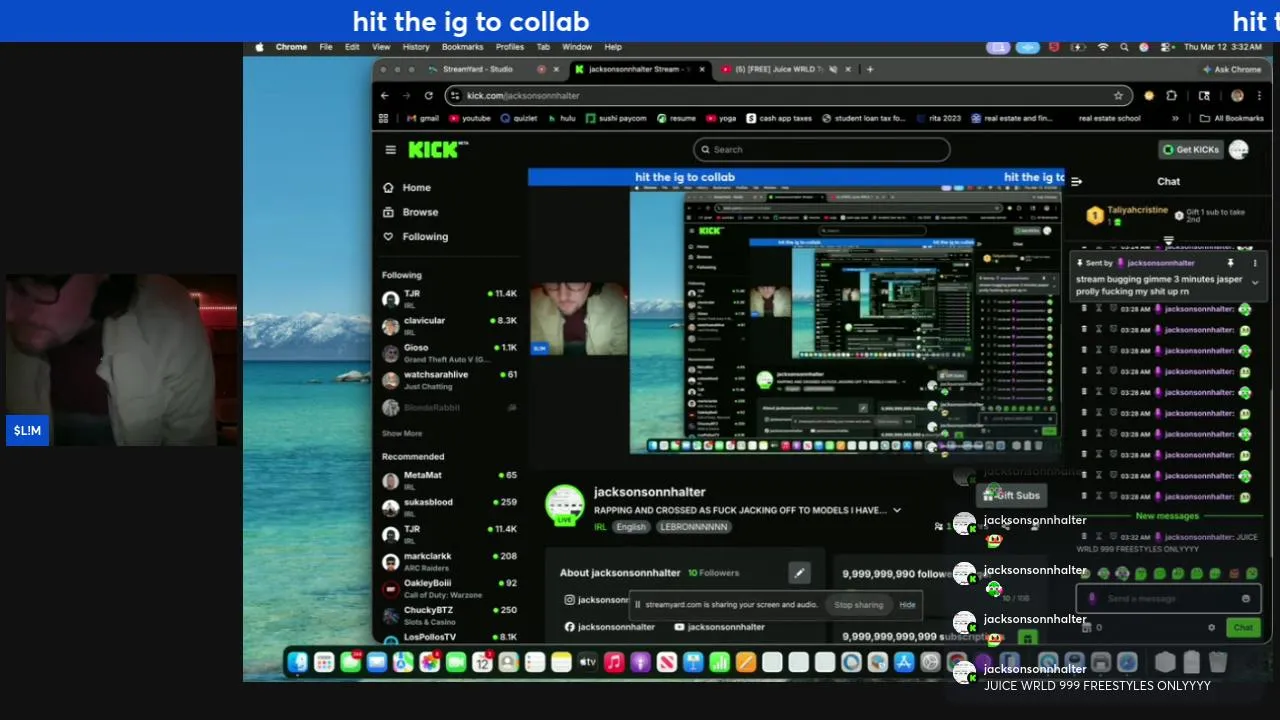Unpin the pinned message with pin icon

click(1230, 263)
